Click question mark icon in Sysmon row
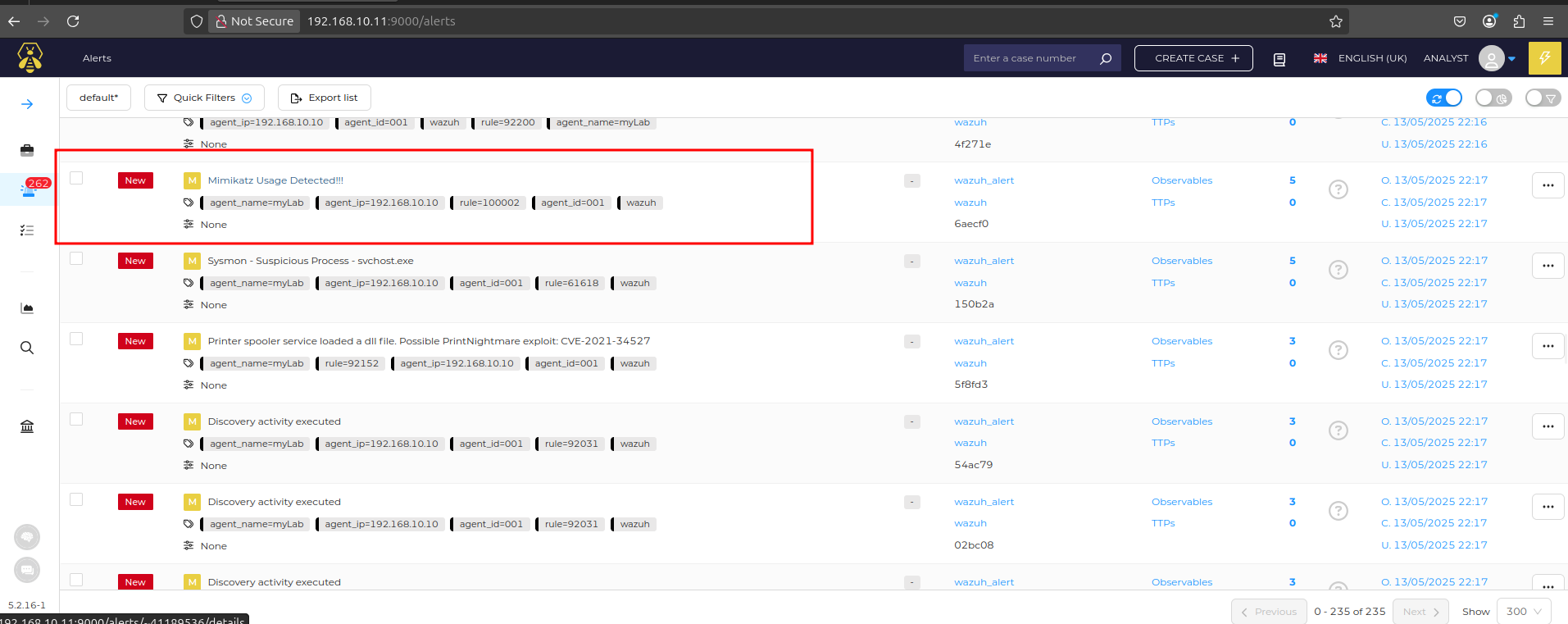Image resolution: width=1568 pixels, height=624 pixels. 1338,270
